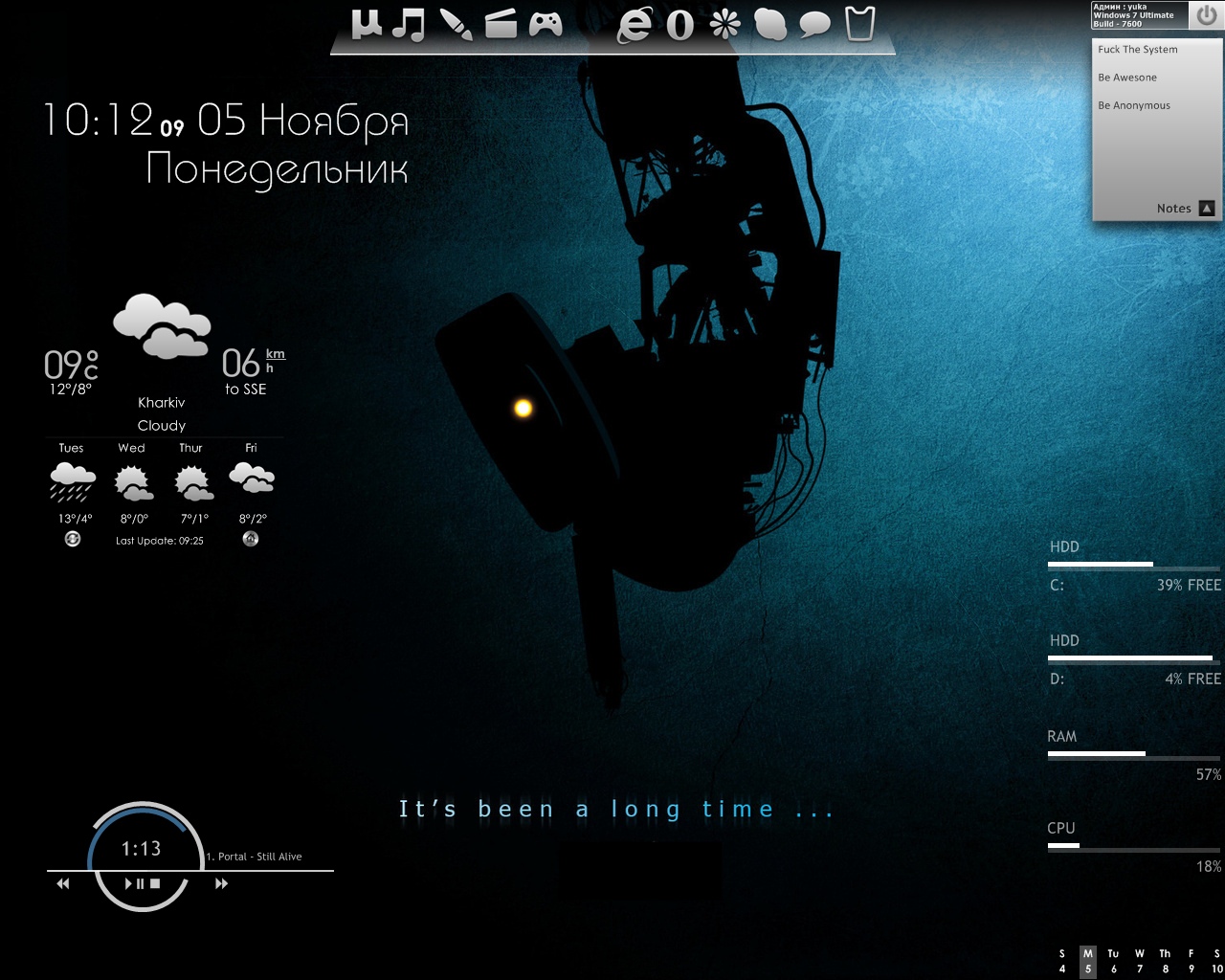Click the weather home icon
This screenshot has width=1225, height=980.
pos(251,539)
